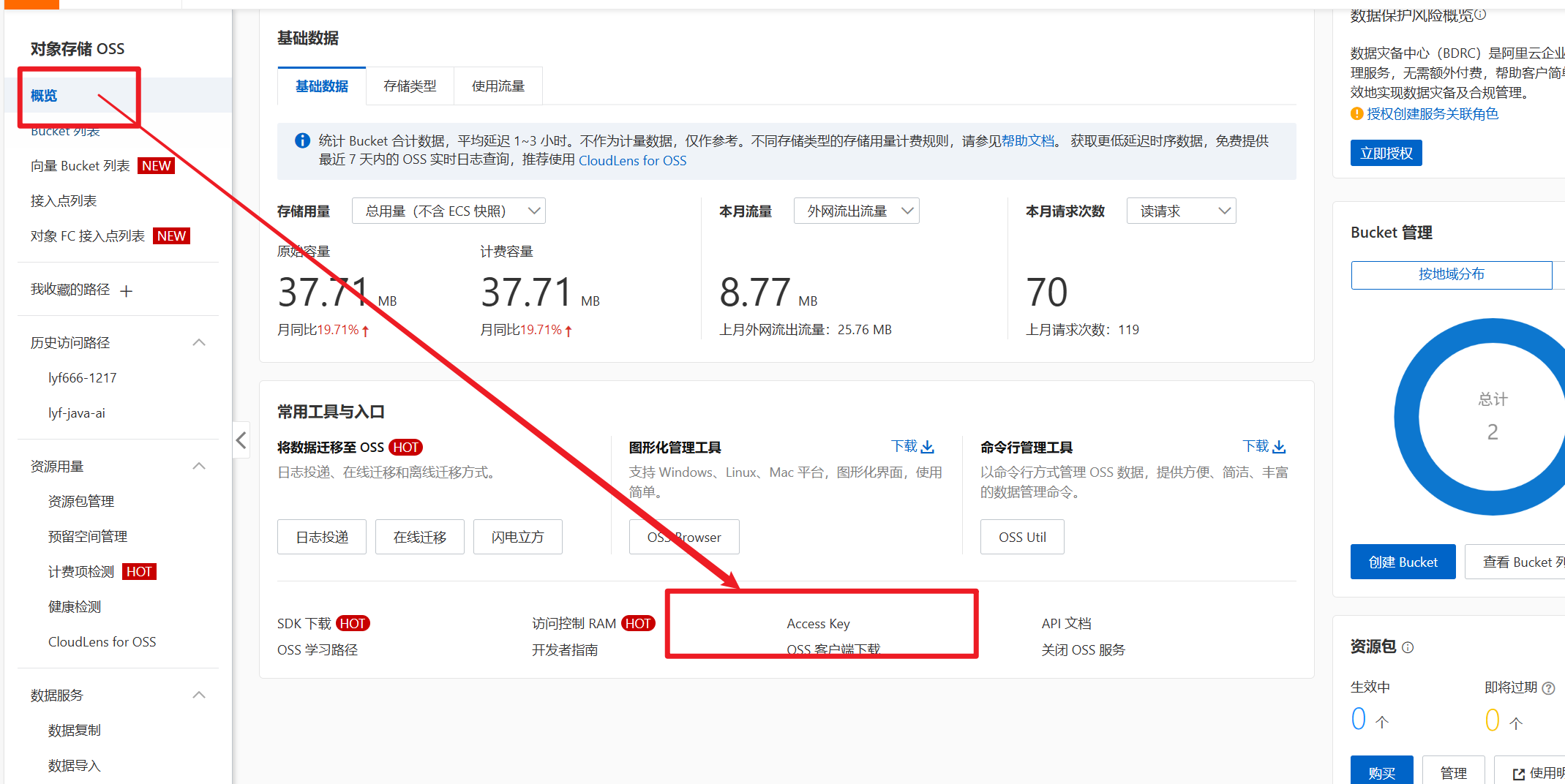Open the 开发者指南 link
Image resolution: width=1565 pixels, height=784 pixels.
(x=565, y=649)
